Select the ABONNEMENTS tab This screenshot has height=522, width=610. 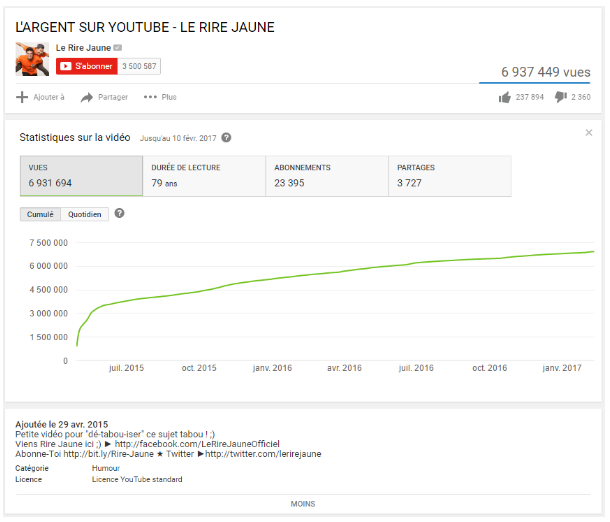pyautogui.click(x=327, y=176)
